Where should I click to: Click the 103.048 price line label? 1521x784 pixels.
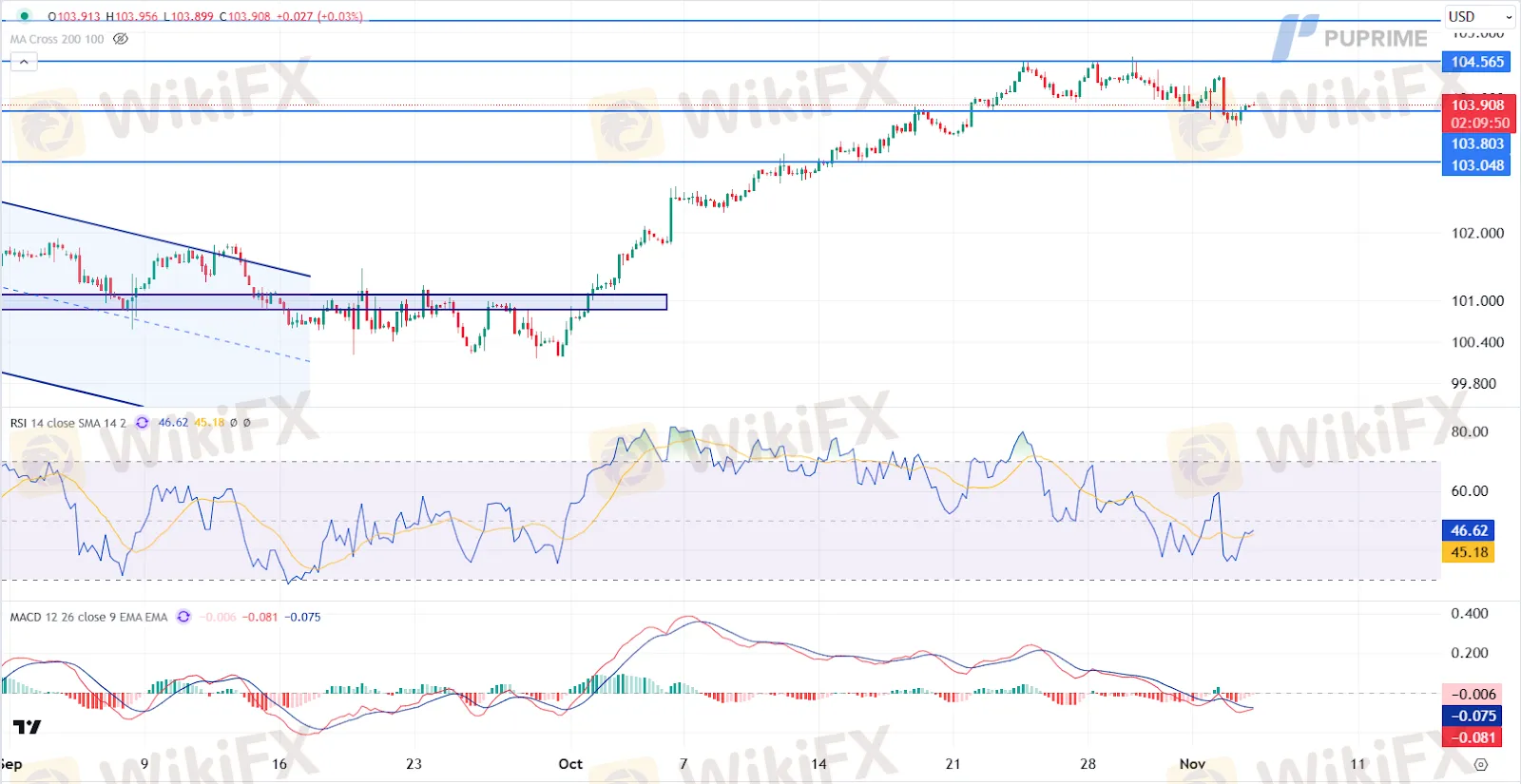[x=1476, y=165]
